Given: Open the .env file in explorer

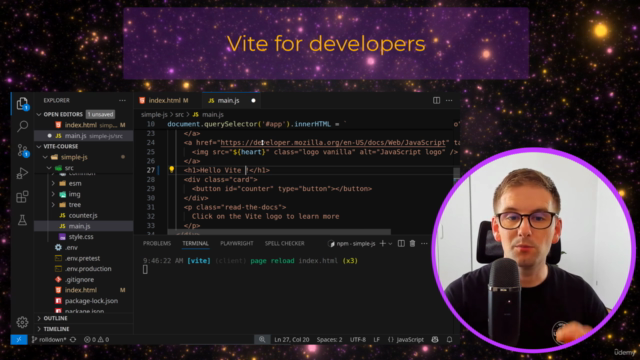Looking at the screenshot, I should tap(84, 247).
